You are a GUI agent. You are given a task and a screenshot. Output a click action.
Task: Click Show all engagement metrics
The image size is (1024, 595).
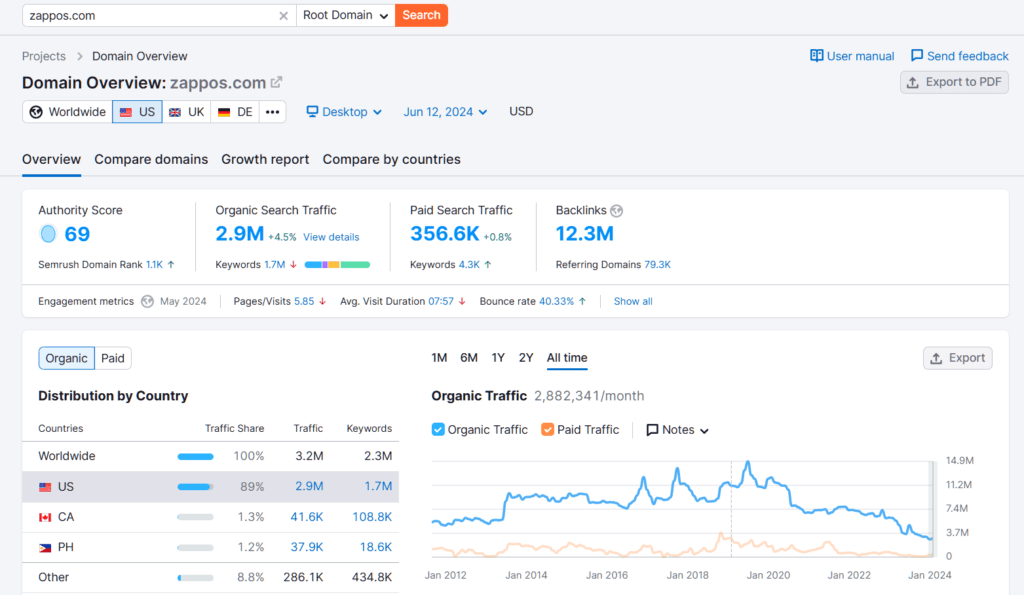pyautogui.click(x=633, y=301)
